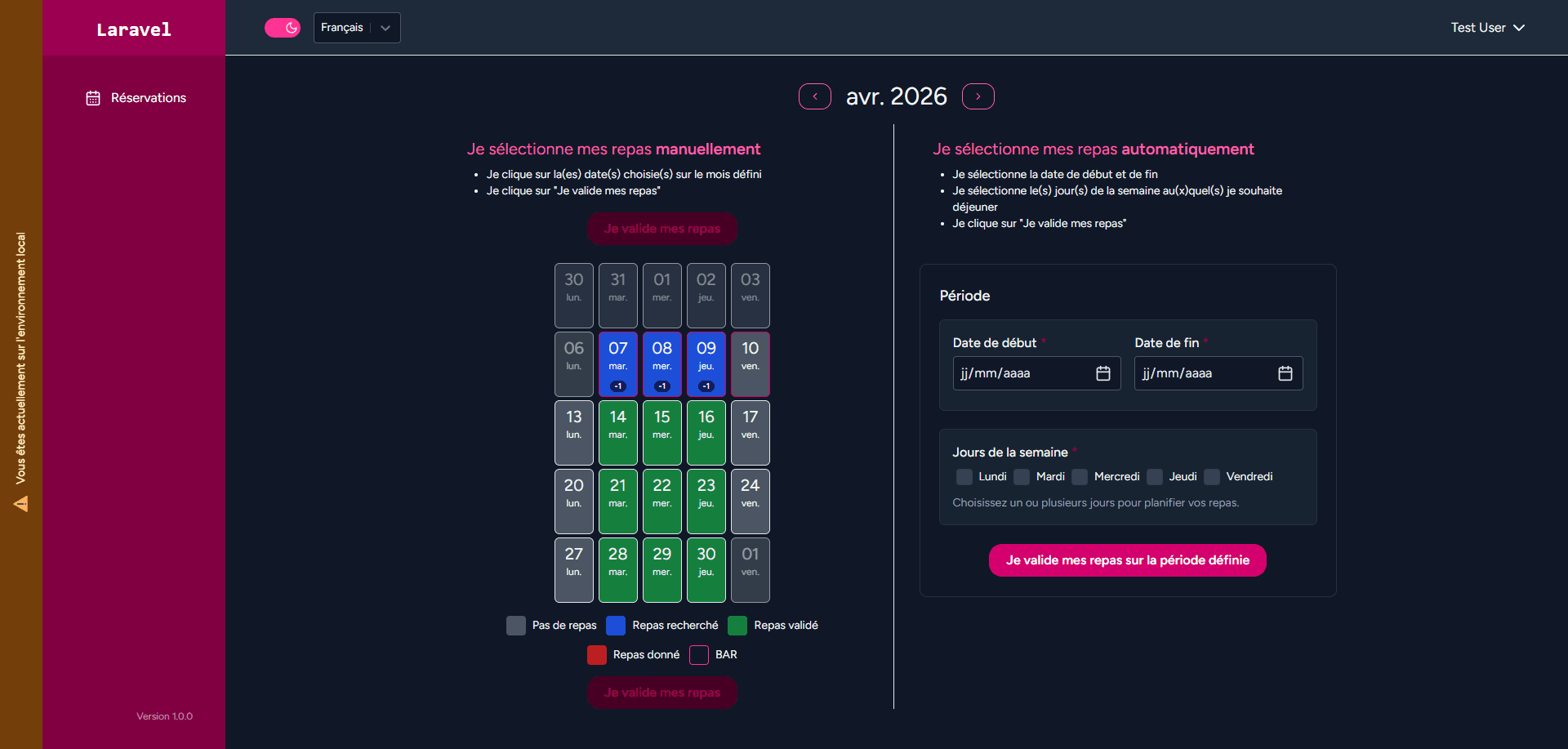Expand the Test User account menu

point(1487,28)
